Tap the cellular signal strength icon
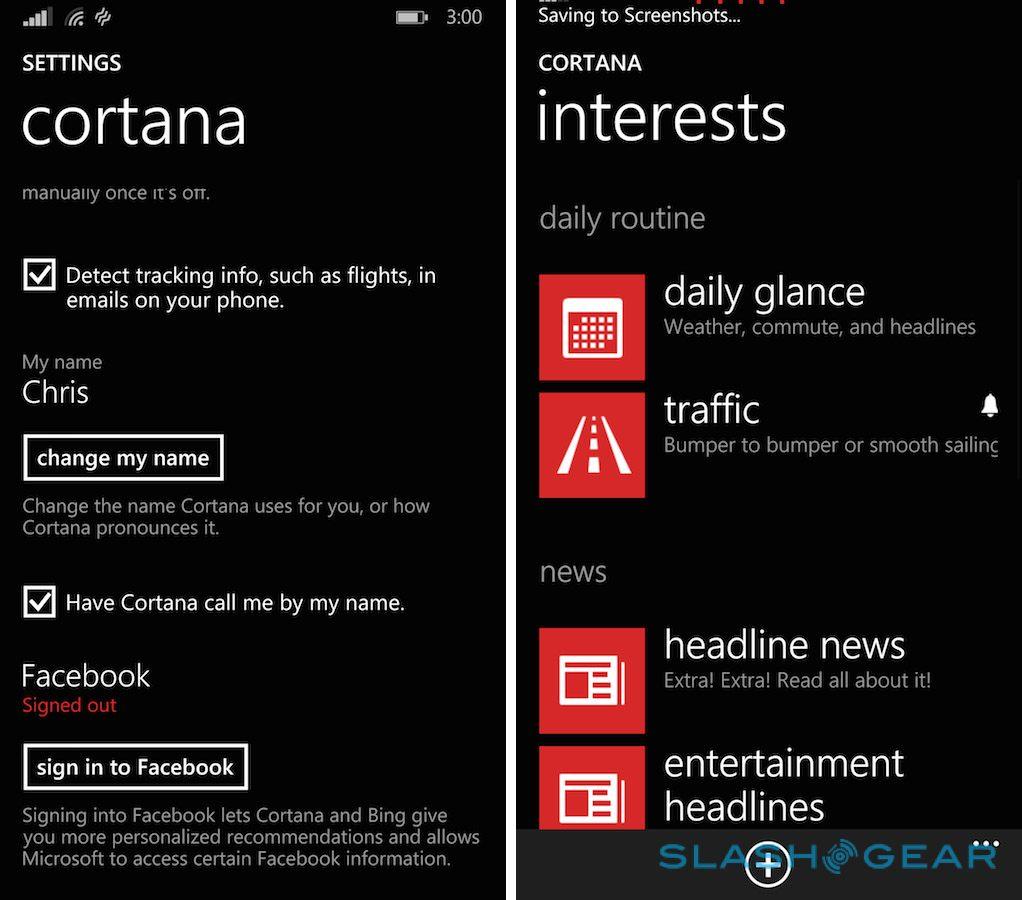1022x900 pixels. [x=37, y=17]
